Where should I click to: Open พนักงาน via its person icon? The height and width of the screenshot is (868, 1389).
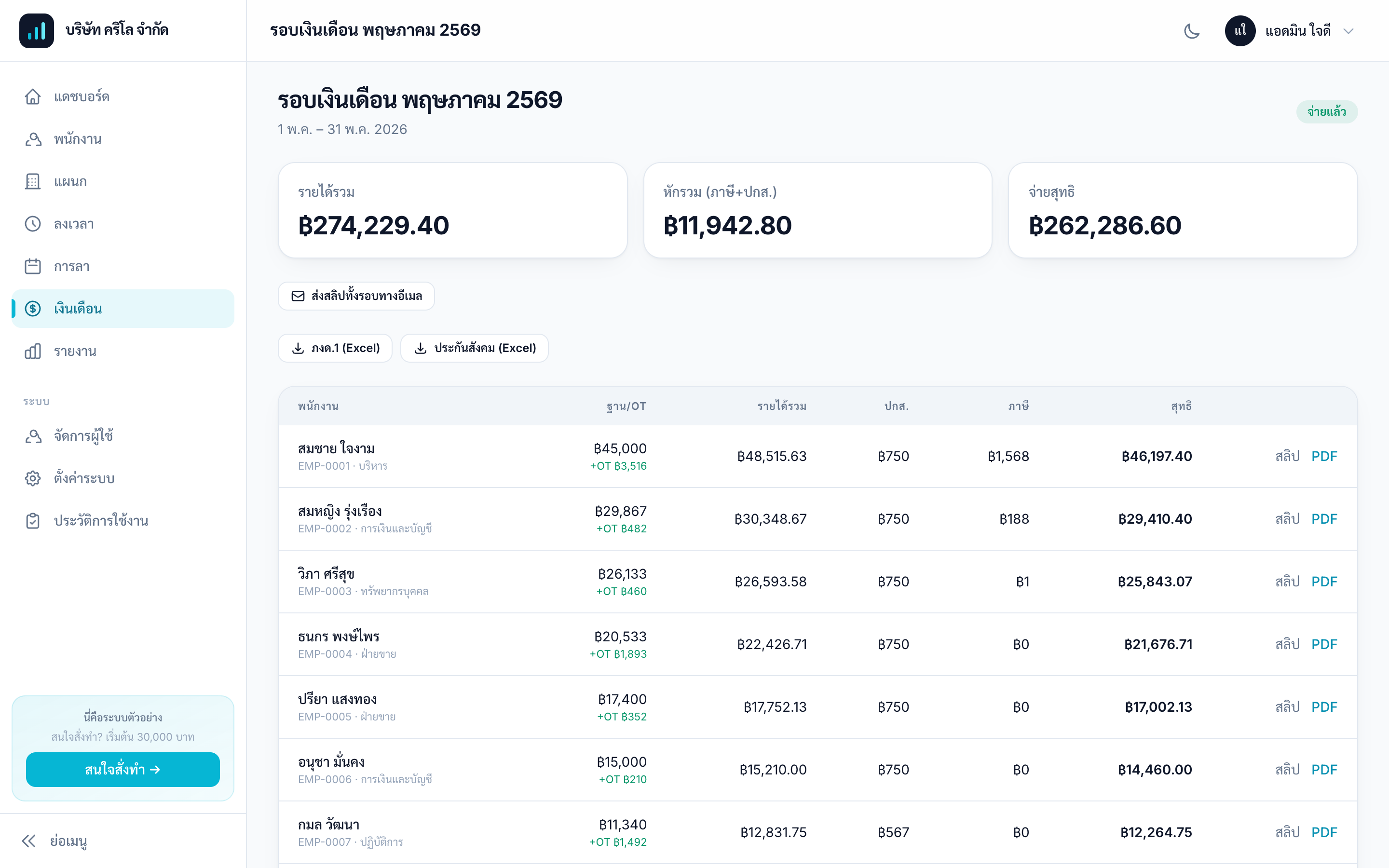33,139
